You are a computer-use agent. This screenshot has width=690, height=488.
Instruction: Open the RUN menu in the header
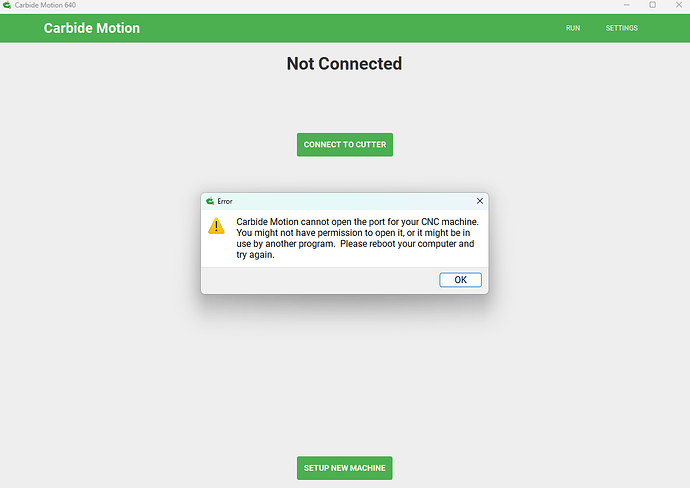[573, 28]
